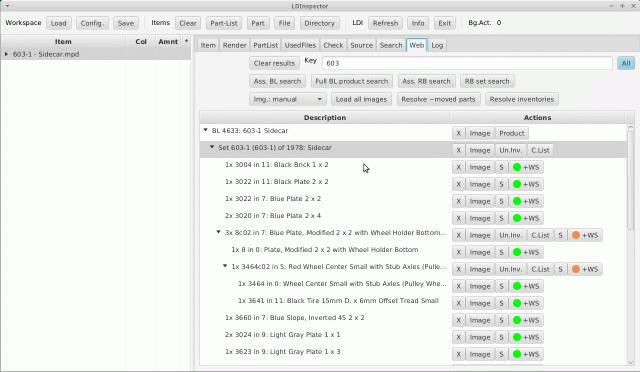Remove BL 4633 result with X button
Image resolution: width=640 pixels, height=372 pixels.
(458, 133)
